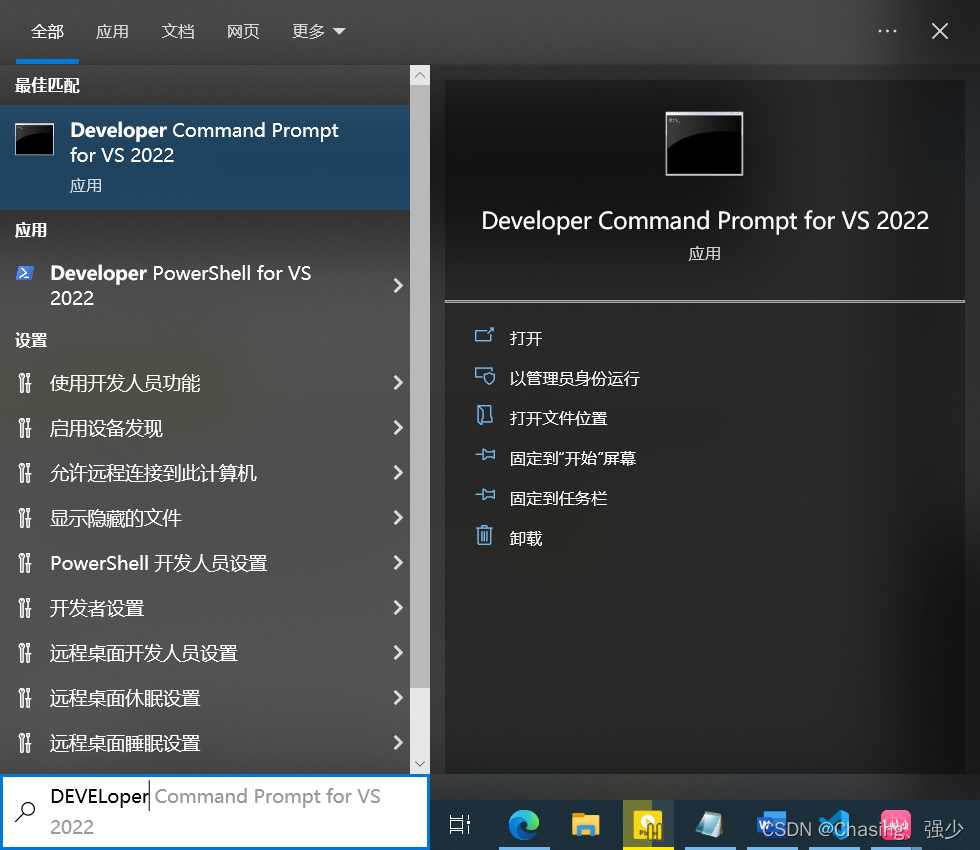The width and height of the screenshot is (980, 850).
Task: Expand the 远程桌面休眠设置 chevron
Action: click(x=398, y=698)
